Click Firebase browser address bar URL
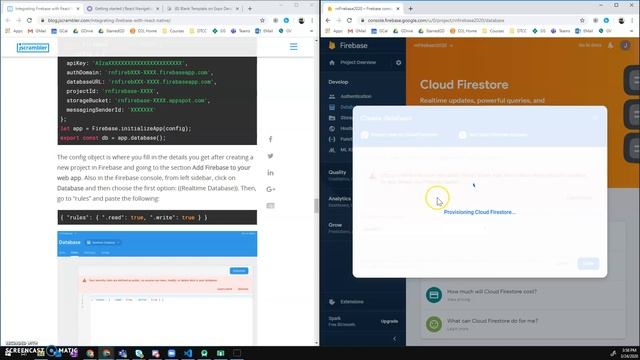The width and height of the screenshot is (640, 360). pyautogui.click(x=436, y=20)
